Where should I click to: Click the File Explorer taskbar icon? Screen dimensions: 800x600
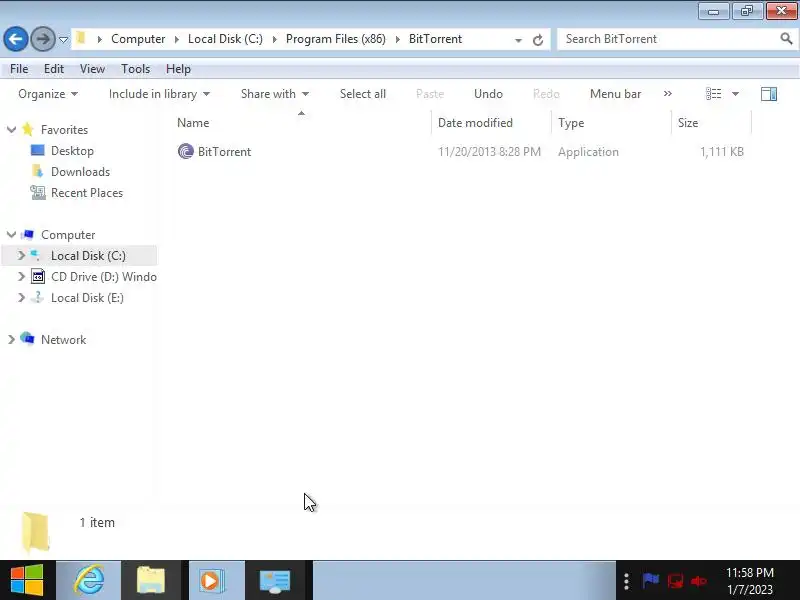pyautogui.click(x=151, y=580)
